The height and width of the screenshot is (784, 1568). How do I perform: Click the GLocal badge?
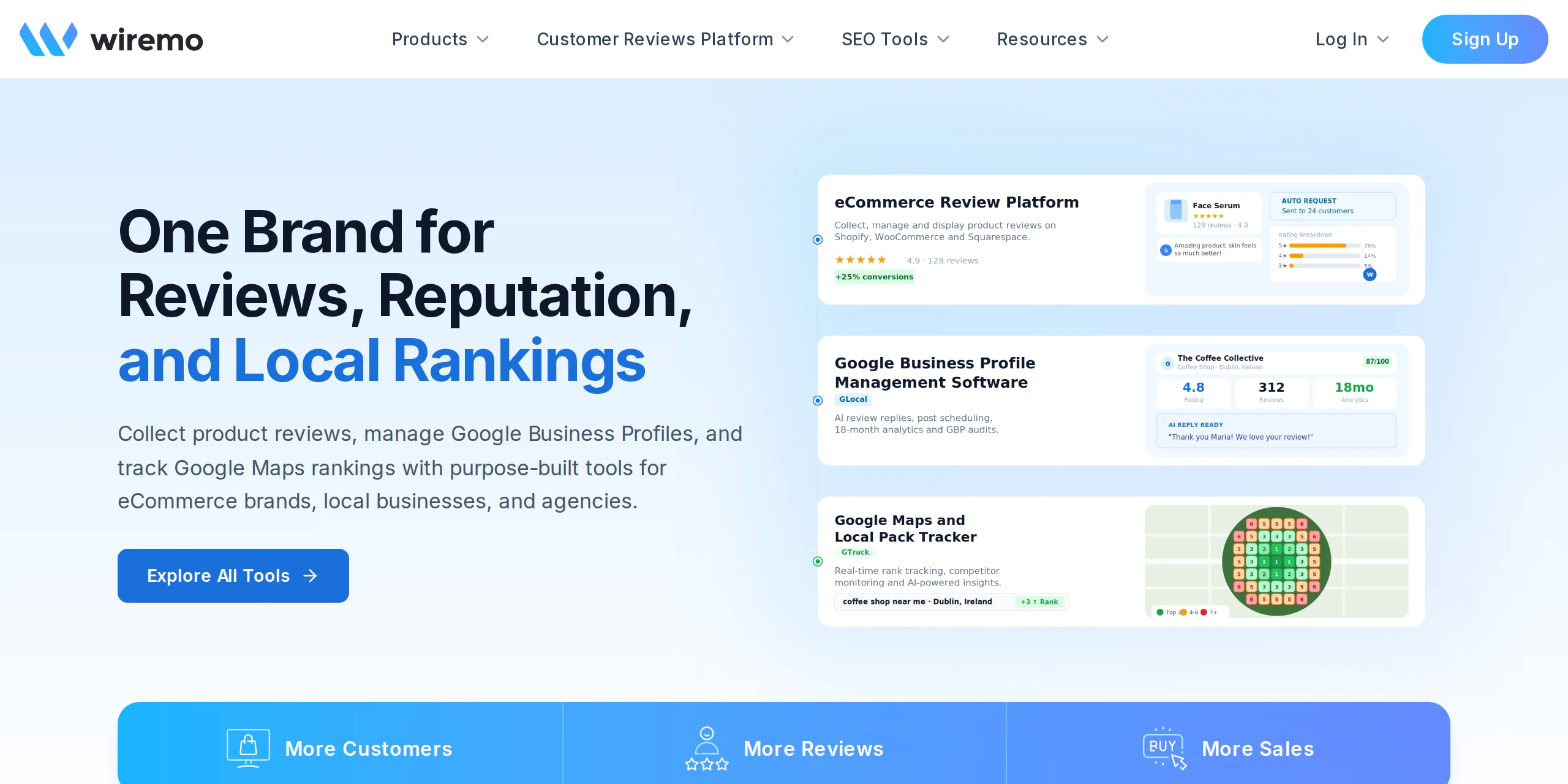pyautogui.click(x=853, y=399)
